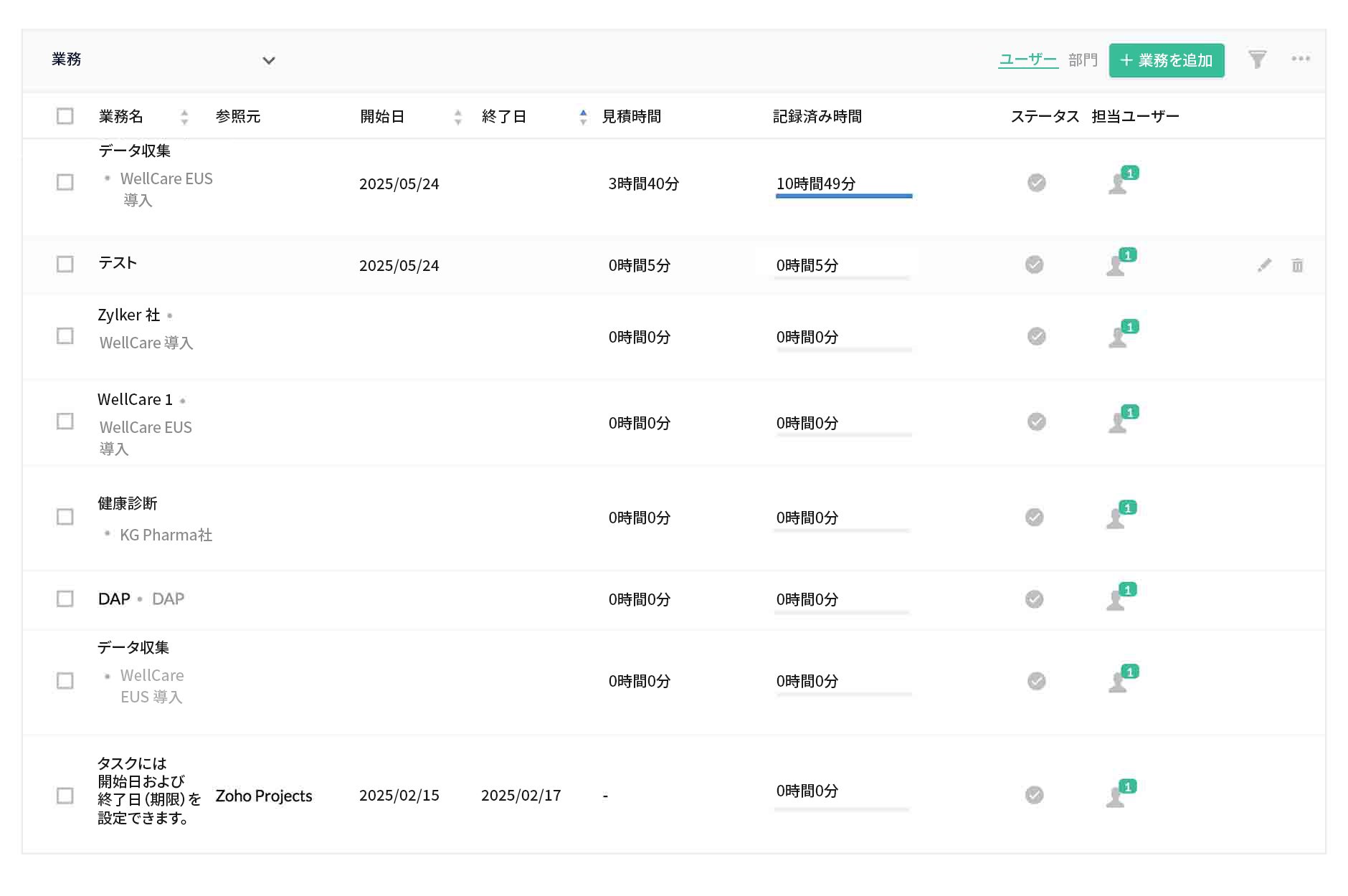
Task: Click the status check icon on 健康診断 row
Action: [x=1034, y=517]
